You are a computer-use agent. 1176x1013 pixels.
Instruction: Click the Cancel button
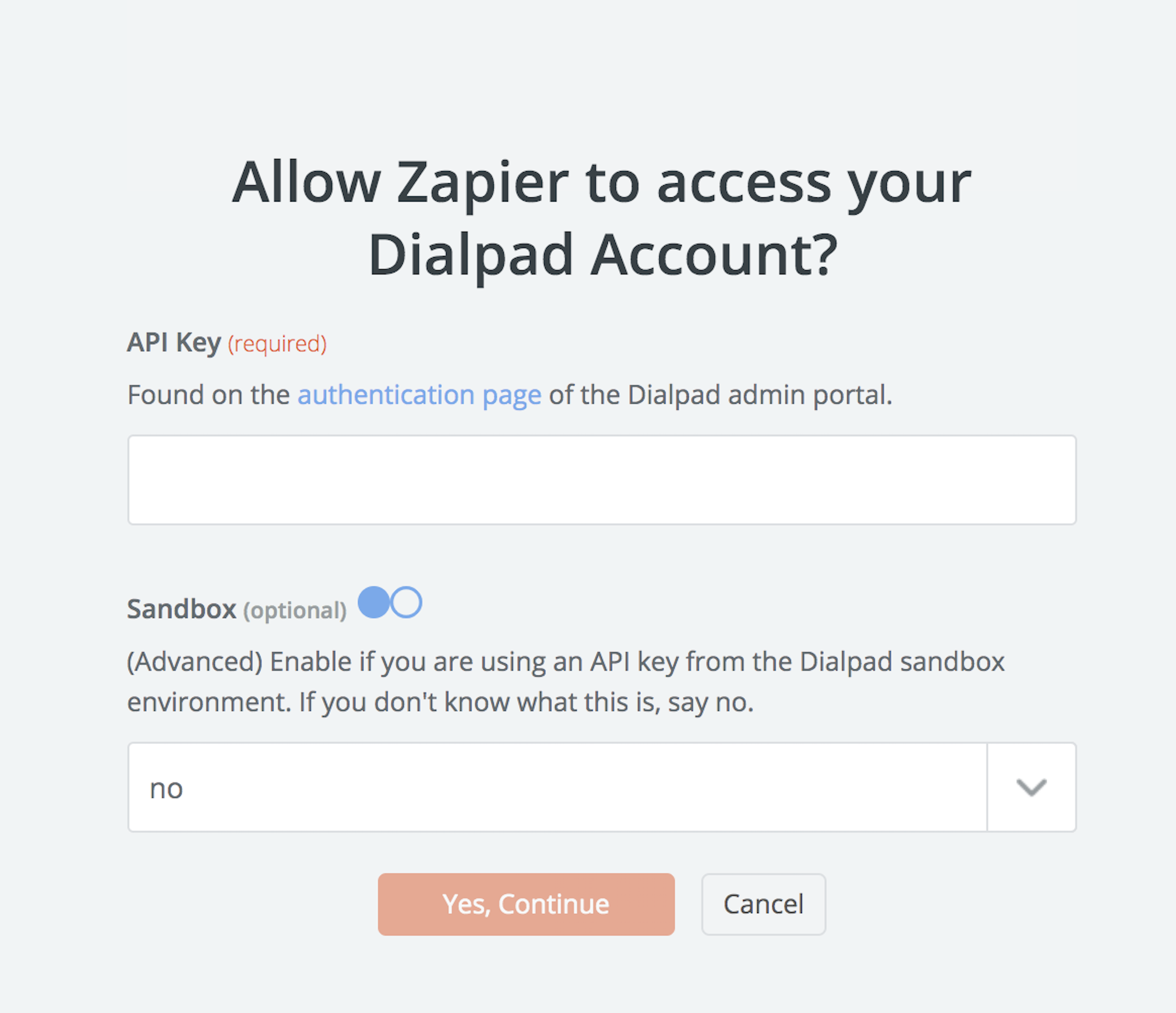pos(763,904)
